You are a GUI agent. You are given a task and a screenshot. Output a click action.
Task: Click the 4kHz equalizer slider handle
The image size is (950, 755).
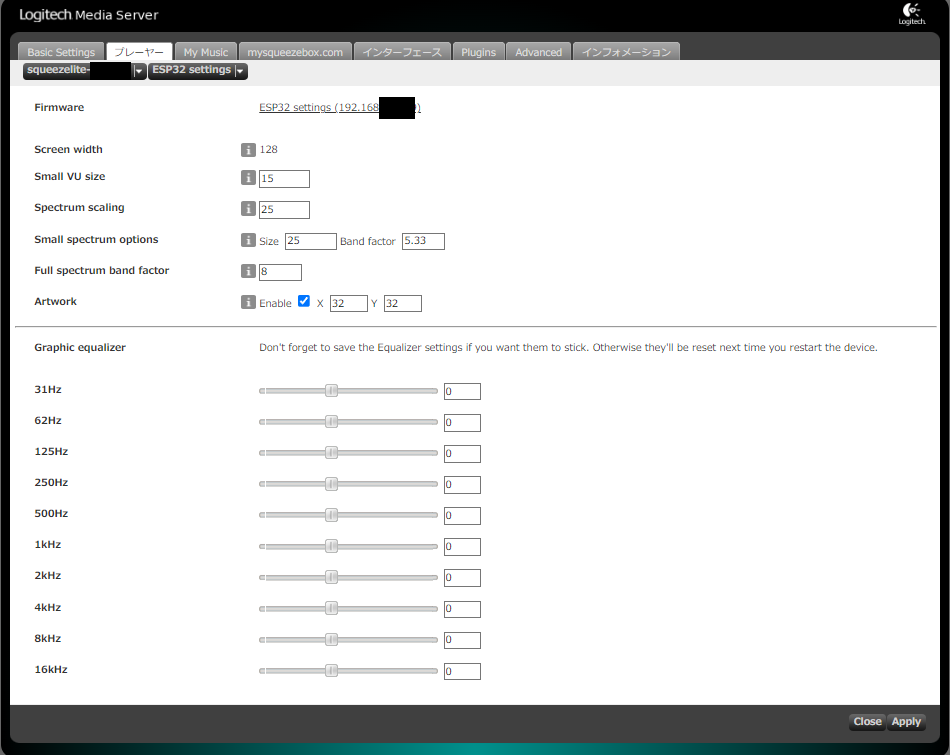pos(331,608)
